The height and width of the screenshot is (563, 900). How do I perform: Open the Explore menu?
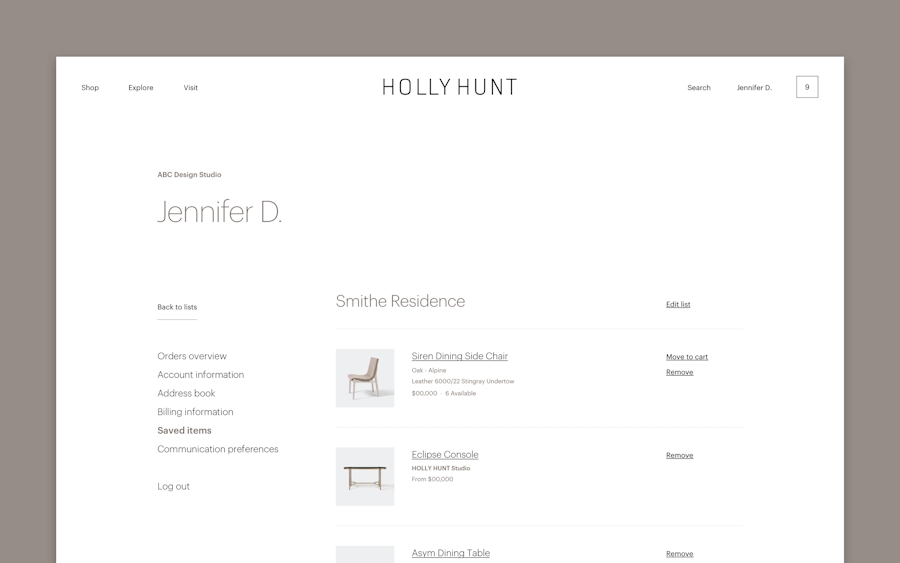(141, 88)
